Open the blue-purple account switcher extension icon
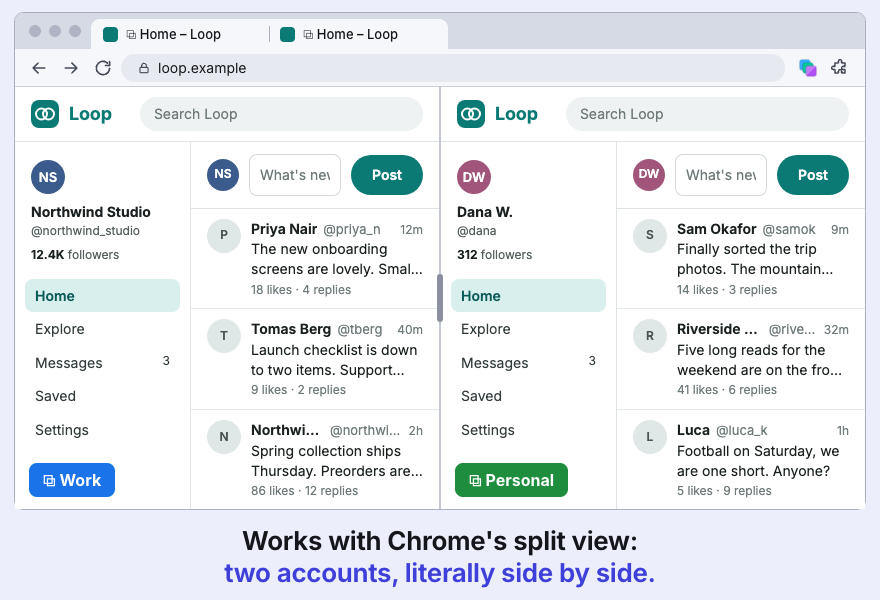This screenshot has height=600, width=880. 808,68
